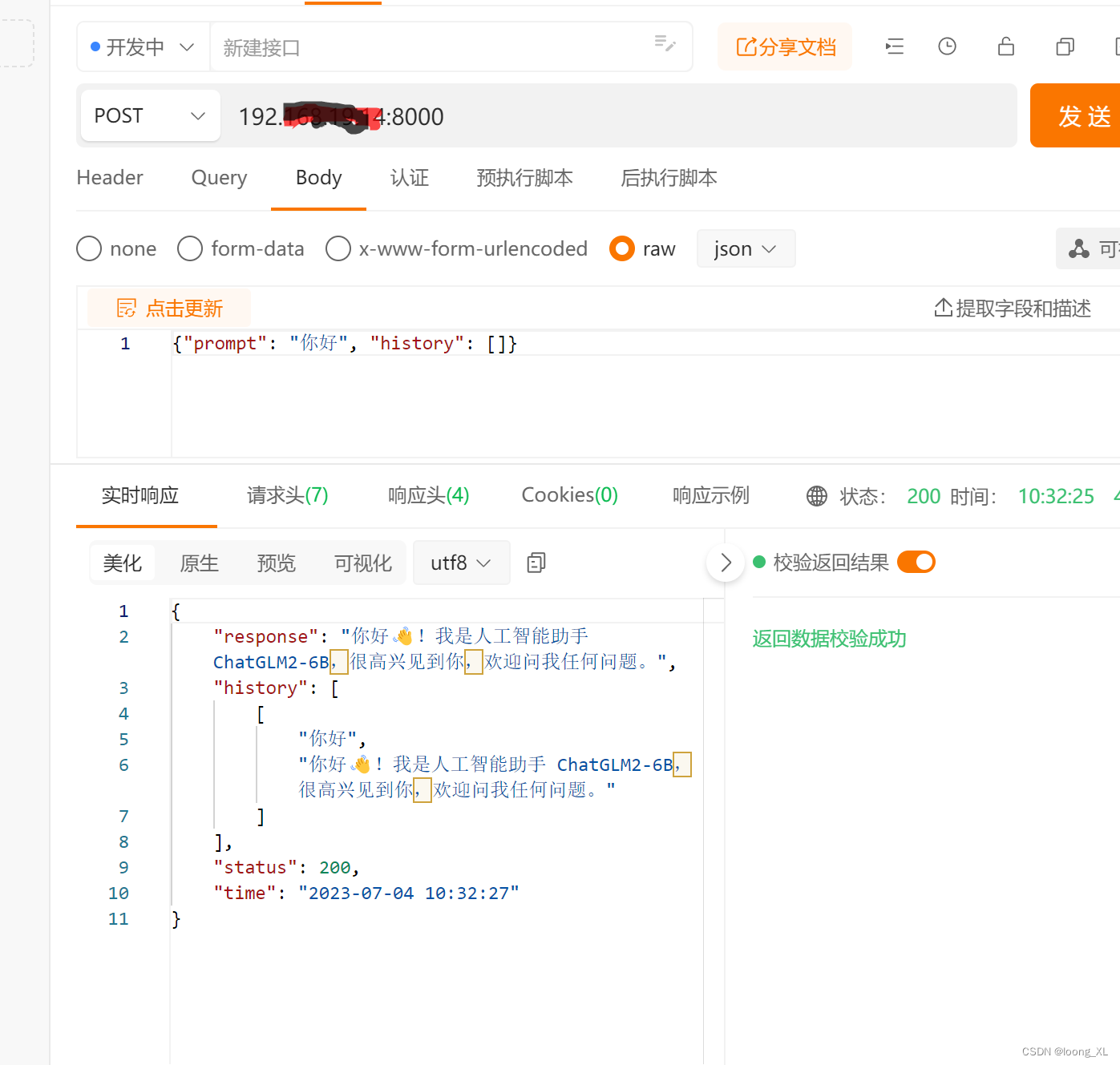
Task: Open the POST method dropdown
Action: click(x=151, y=115)
